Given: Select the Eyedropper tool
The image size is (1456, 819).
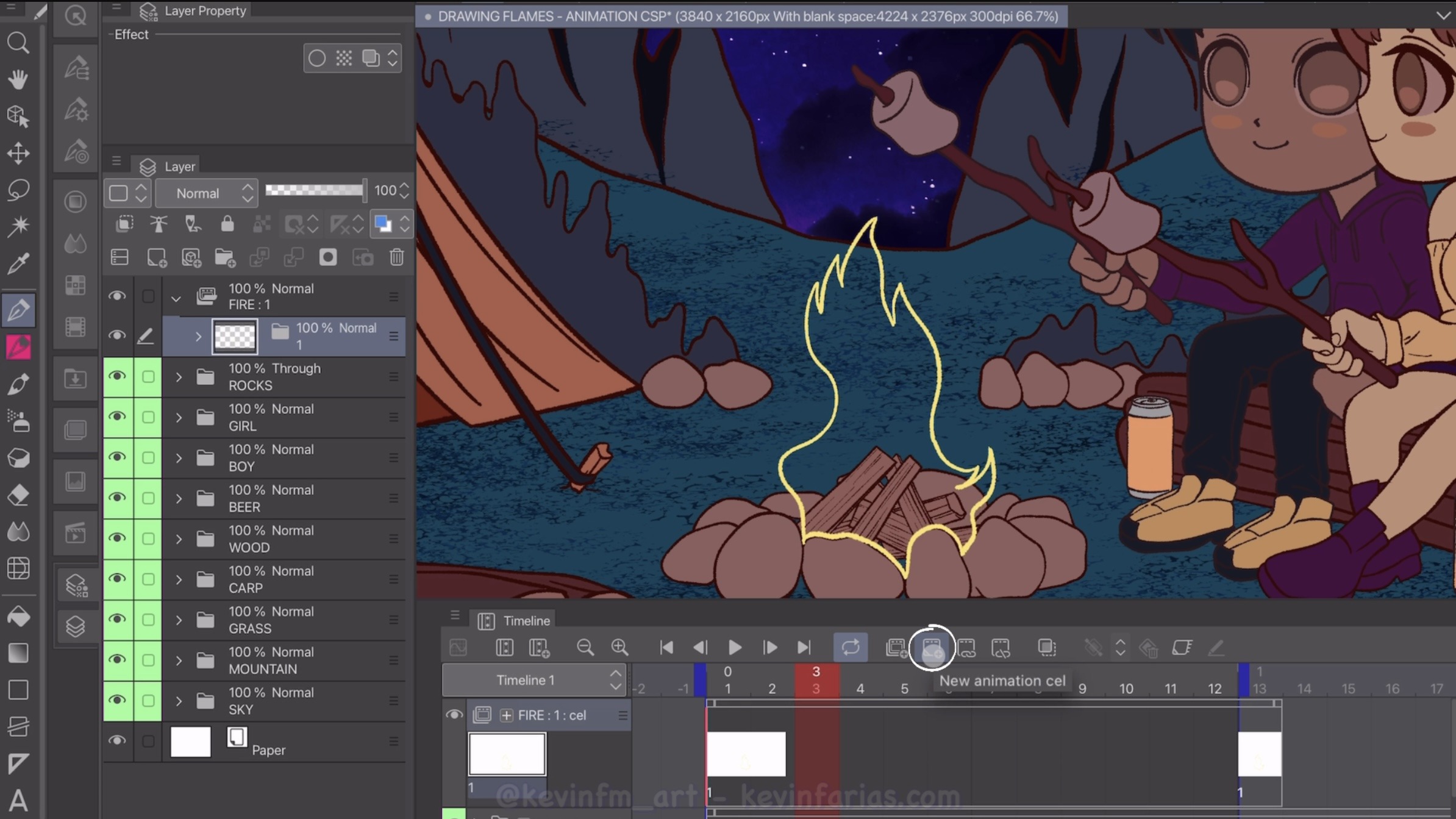Looking at the screenshot, I should 18,263.
